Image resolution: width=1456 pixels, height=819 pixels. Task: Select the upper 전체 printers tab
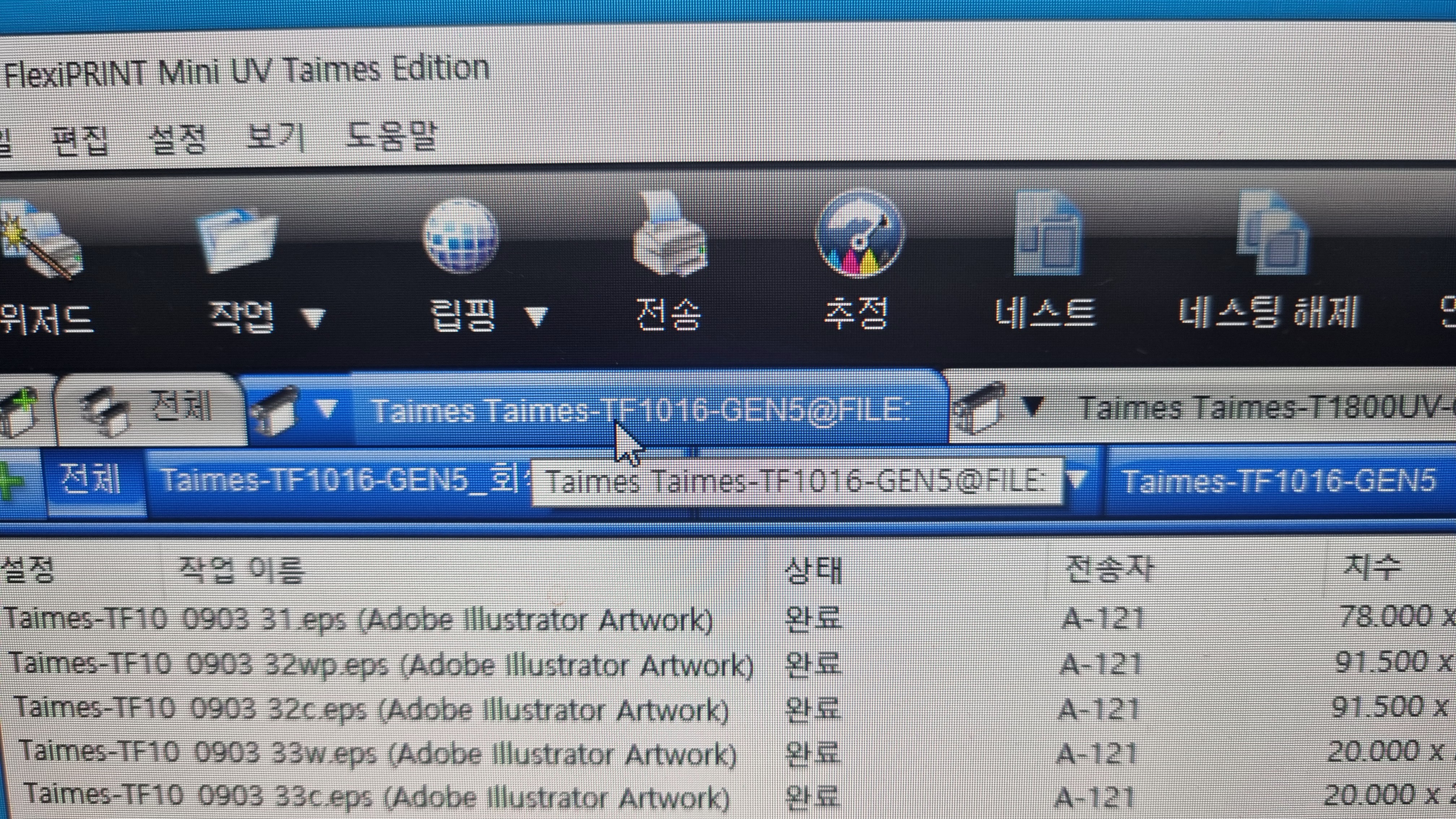click(151, 409)
